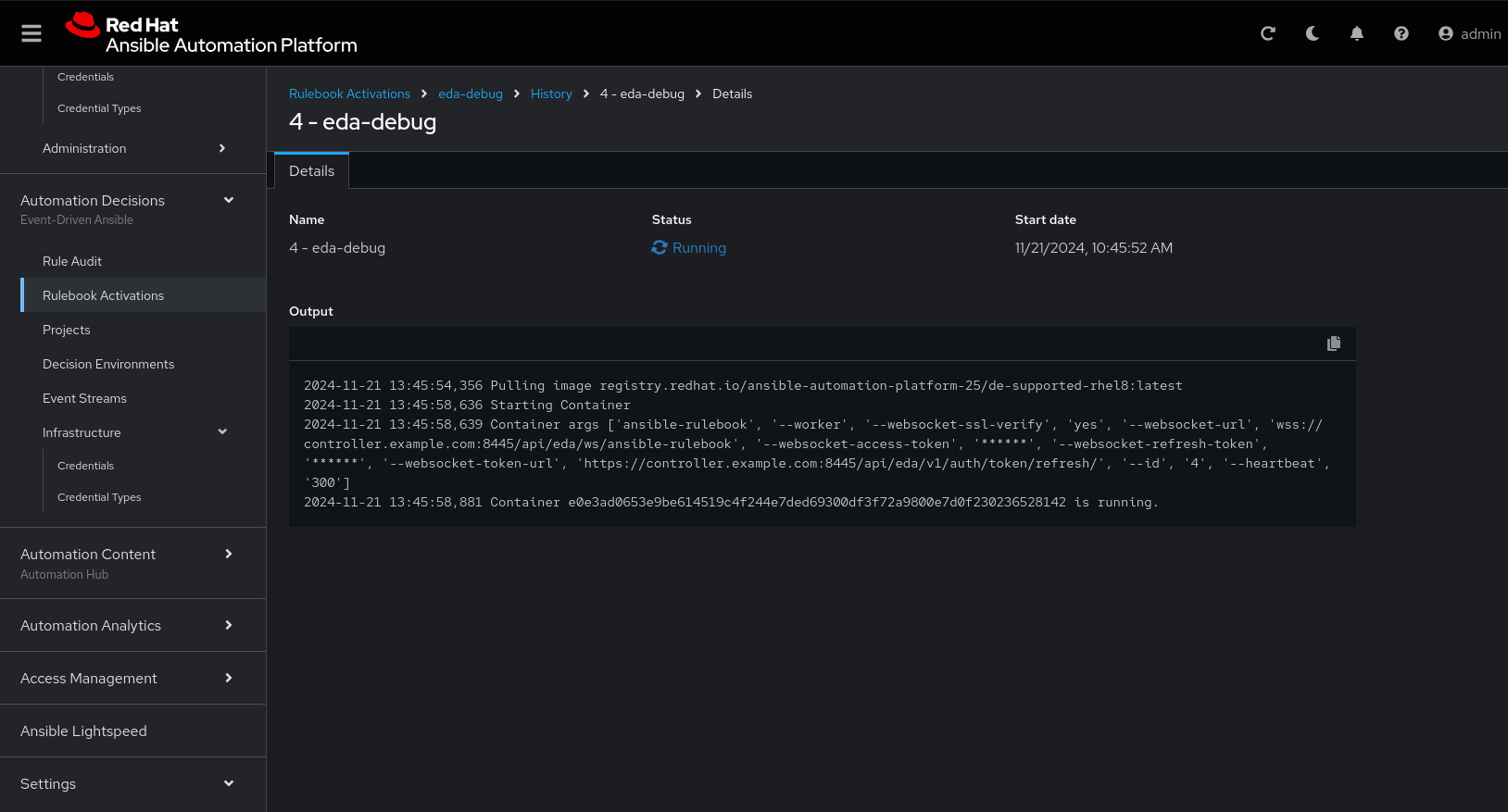This screenshot has height=812, width=1508.
Task: Copy output with the clipboard icon
Action: [x=1334, y=344]
